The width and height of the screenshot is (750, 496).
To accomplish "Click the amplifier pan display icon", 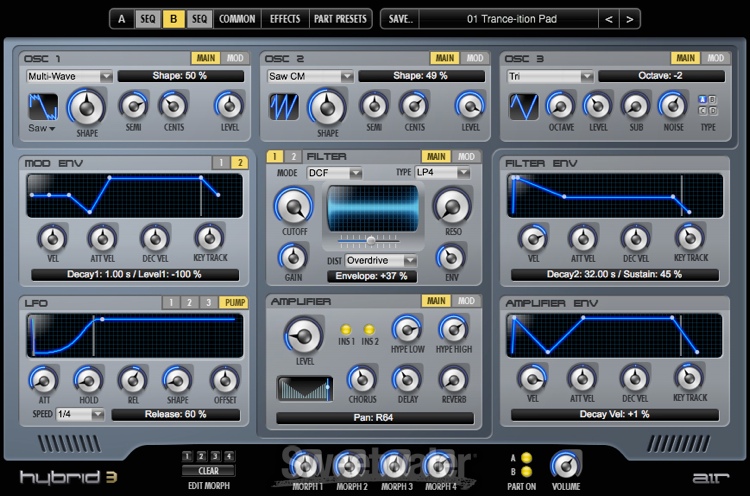I will (305, 388).
